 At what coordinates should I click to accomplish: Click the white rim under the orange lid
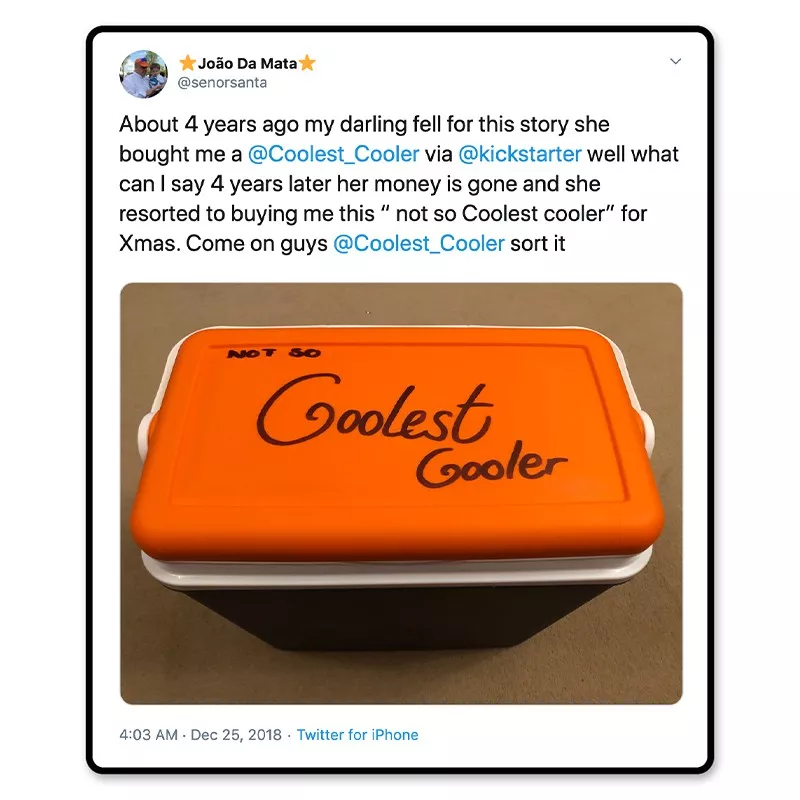397,572
